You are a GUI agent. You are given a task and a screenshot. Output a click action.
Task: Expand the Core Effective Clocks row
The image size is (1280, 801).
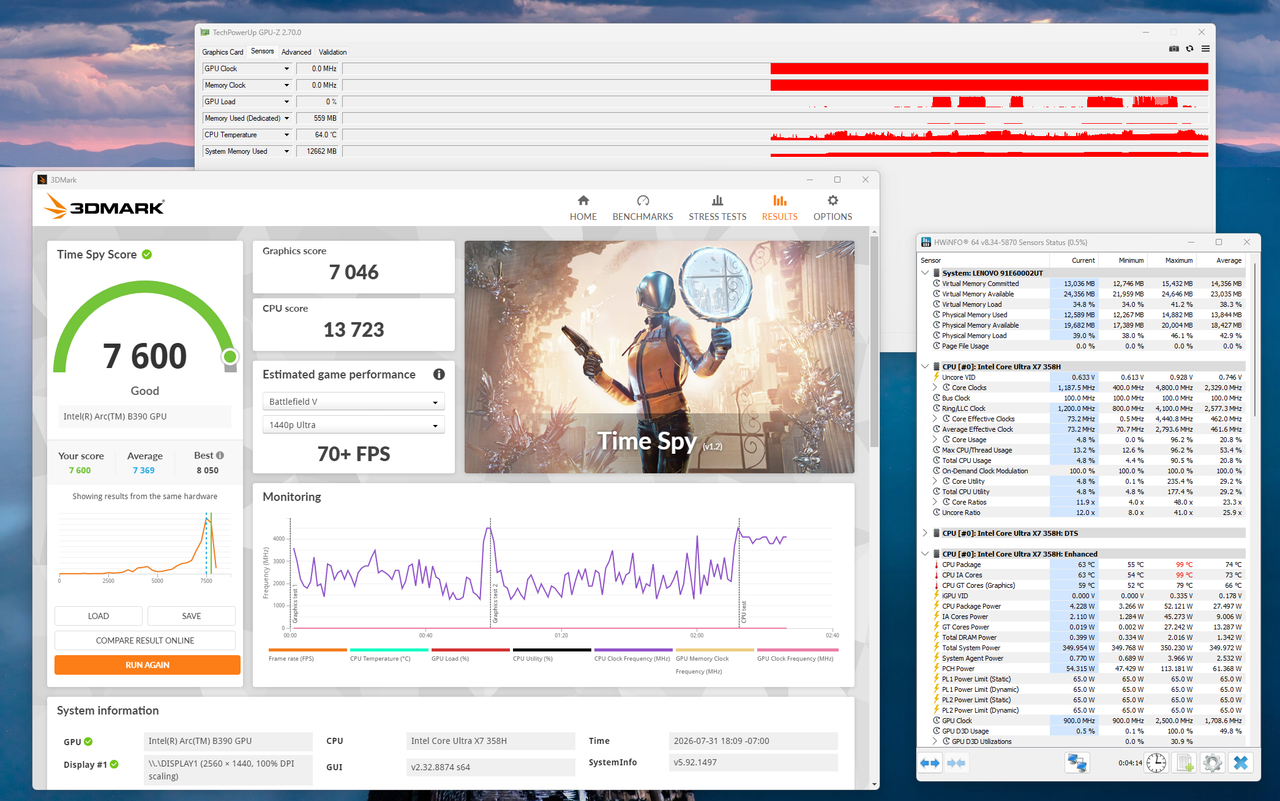click(x=935, y=419)
